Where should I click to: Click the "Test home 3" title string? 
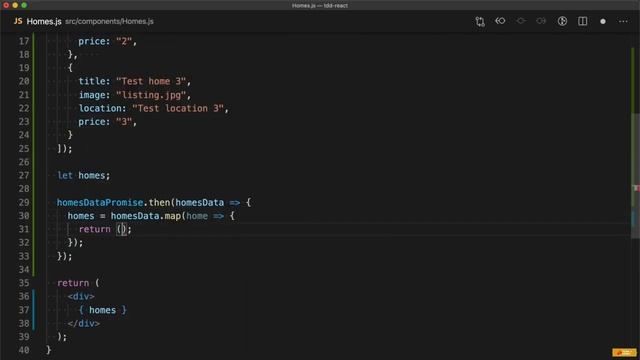(x=151, y=81)
